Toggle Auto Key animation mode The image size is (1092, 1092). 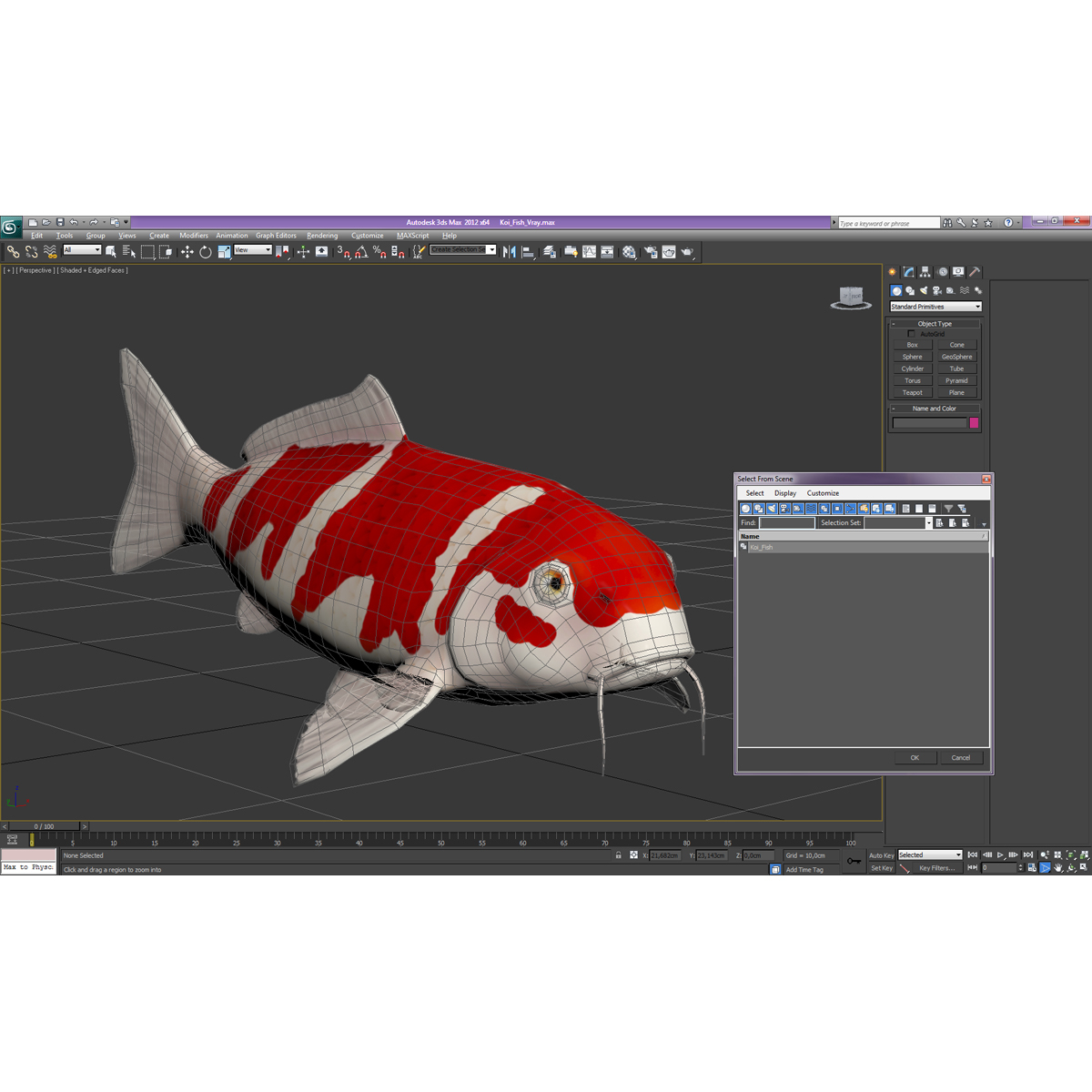(882, 855)
